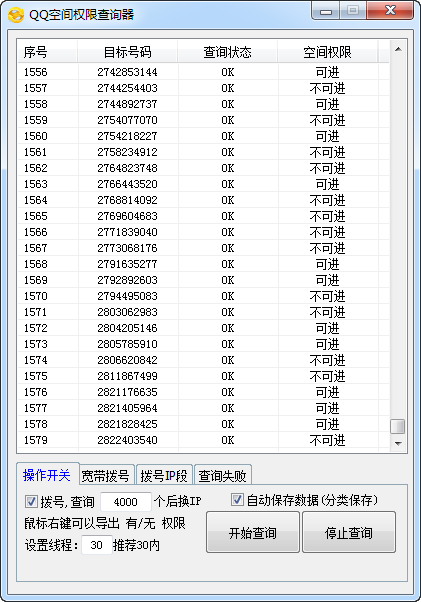This screenshot has width=421, height=602.
Task: Click the thread count field showing 30
Action: pyautogui.click(x=96, y=545)
